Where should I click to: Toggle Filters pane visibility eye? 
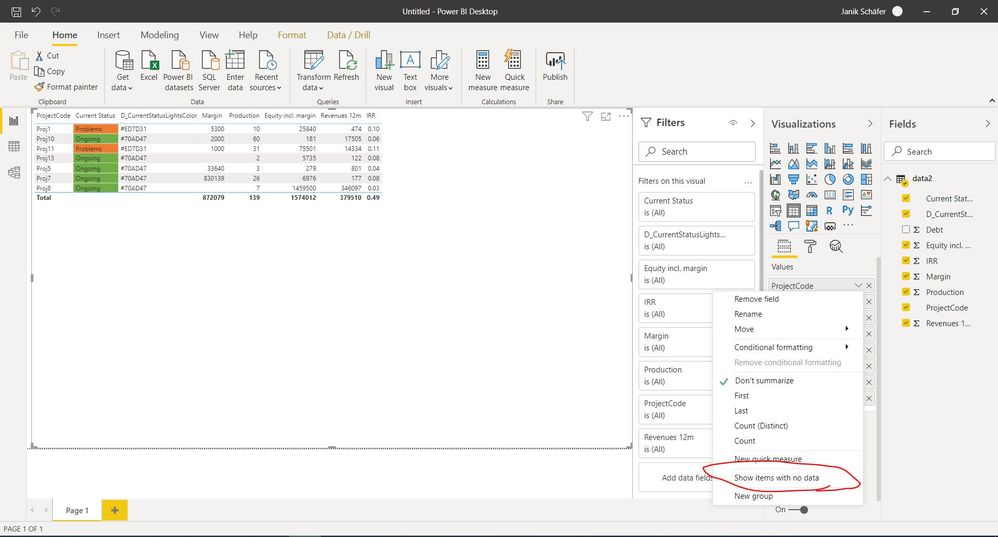[733, 123]
